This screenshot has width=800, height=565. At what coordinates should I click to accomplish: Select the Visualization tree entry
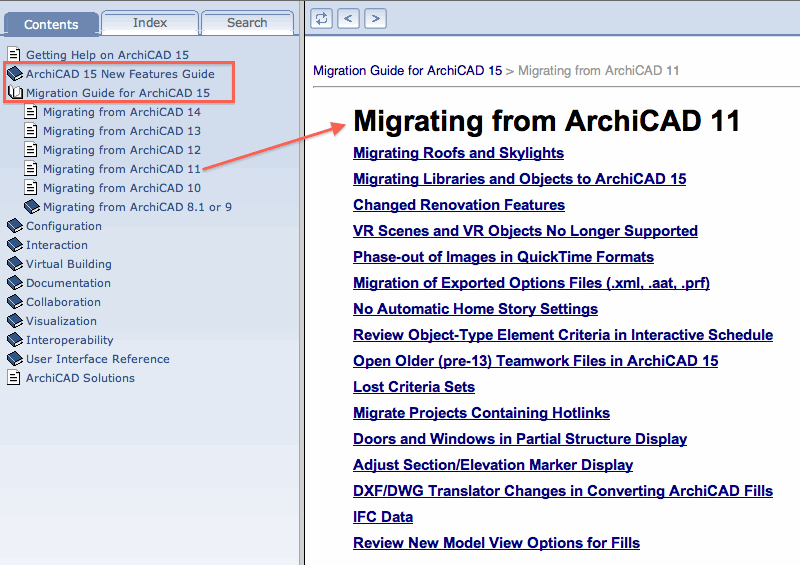coord(61,321)
